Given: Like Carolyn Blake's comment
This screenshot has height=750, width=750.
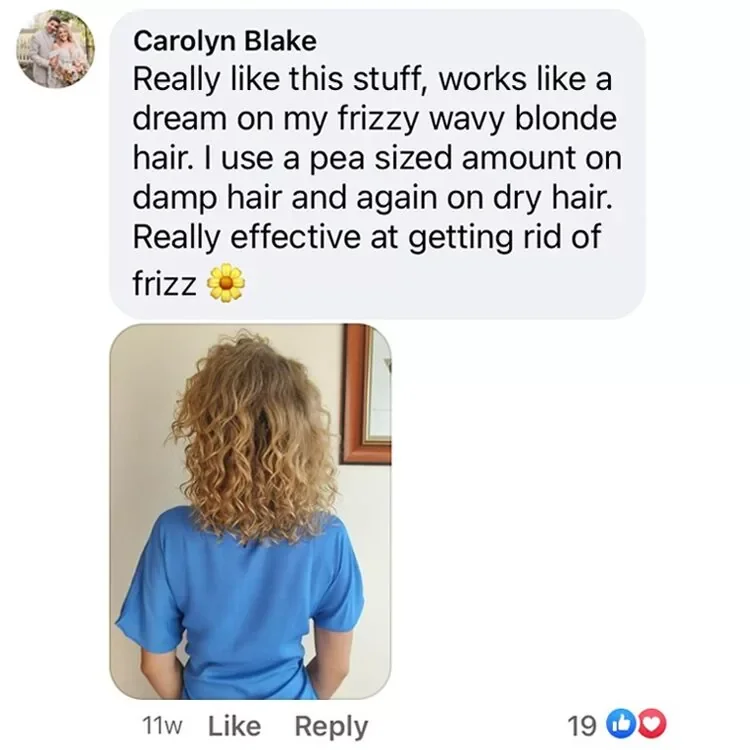Looking at the screenshot, I should [235, 726].
